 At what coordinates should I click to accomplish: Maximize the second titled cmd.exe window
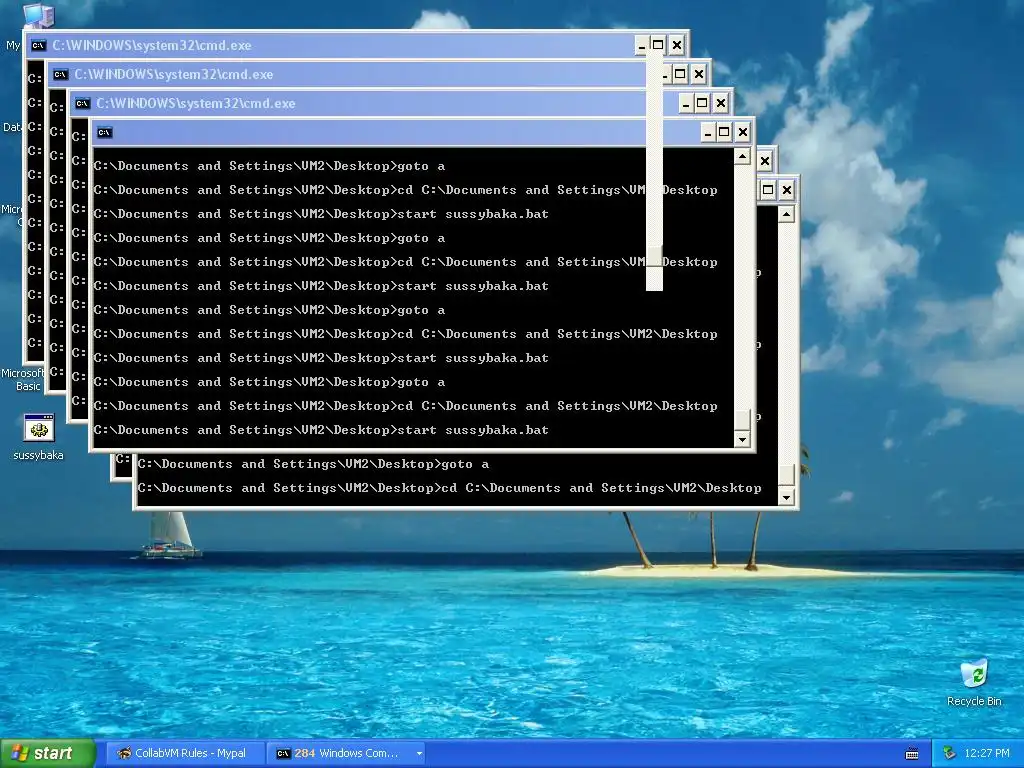680,74
